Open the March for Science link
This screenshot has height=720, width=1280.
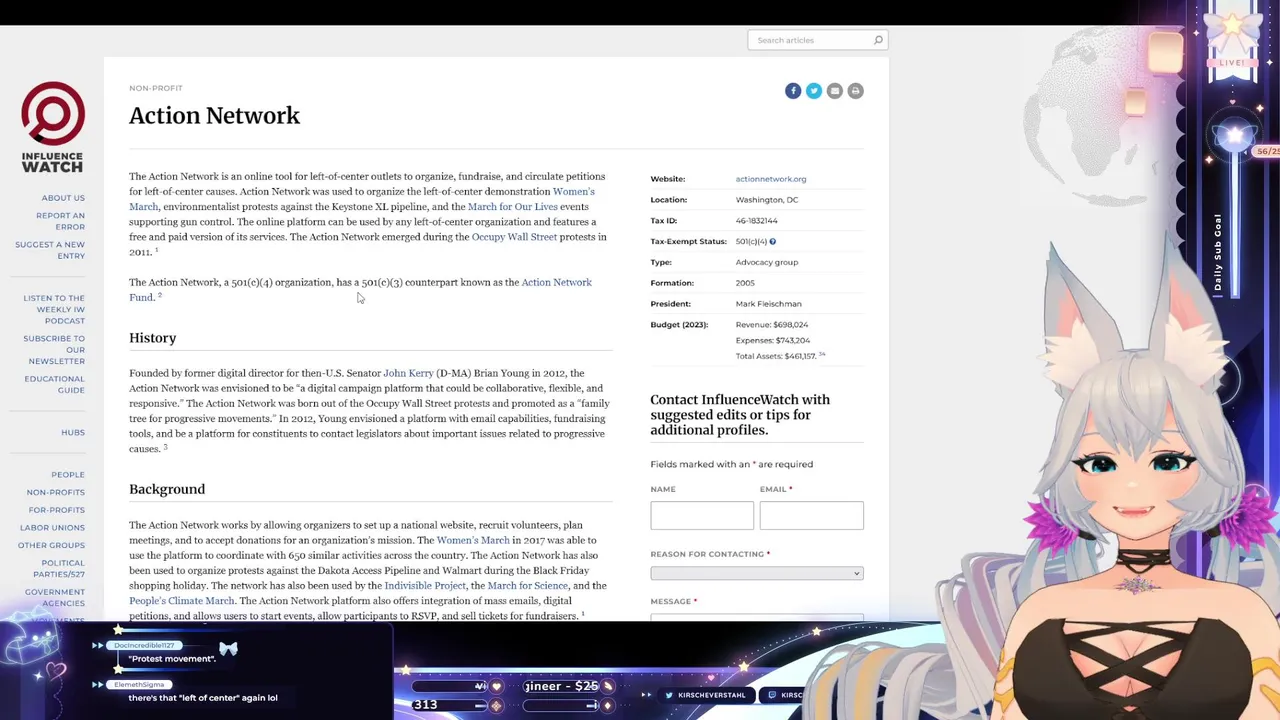click(527, 586)
